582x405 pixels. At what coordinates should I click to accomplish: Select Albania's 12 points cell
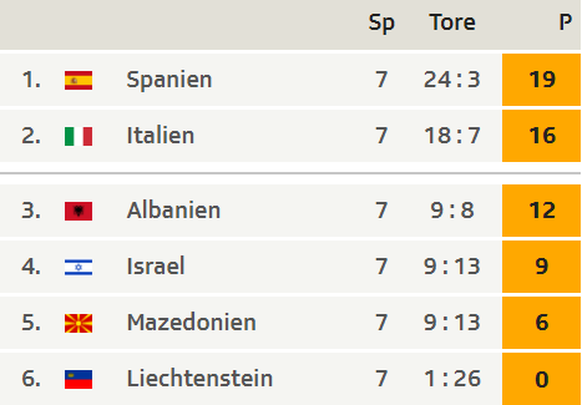click(x=541, y=211)
